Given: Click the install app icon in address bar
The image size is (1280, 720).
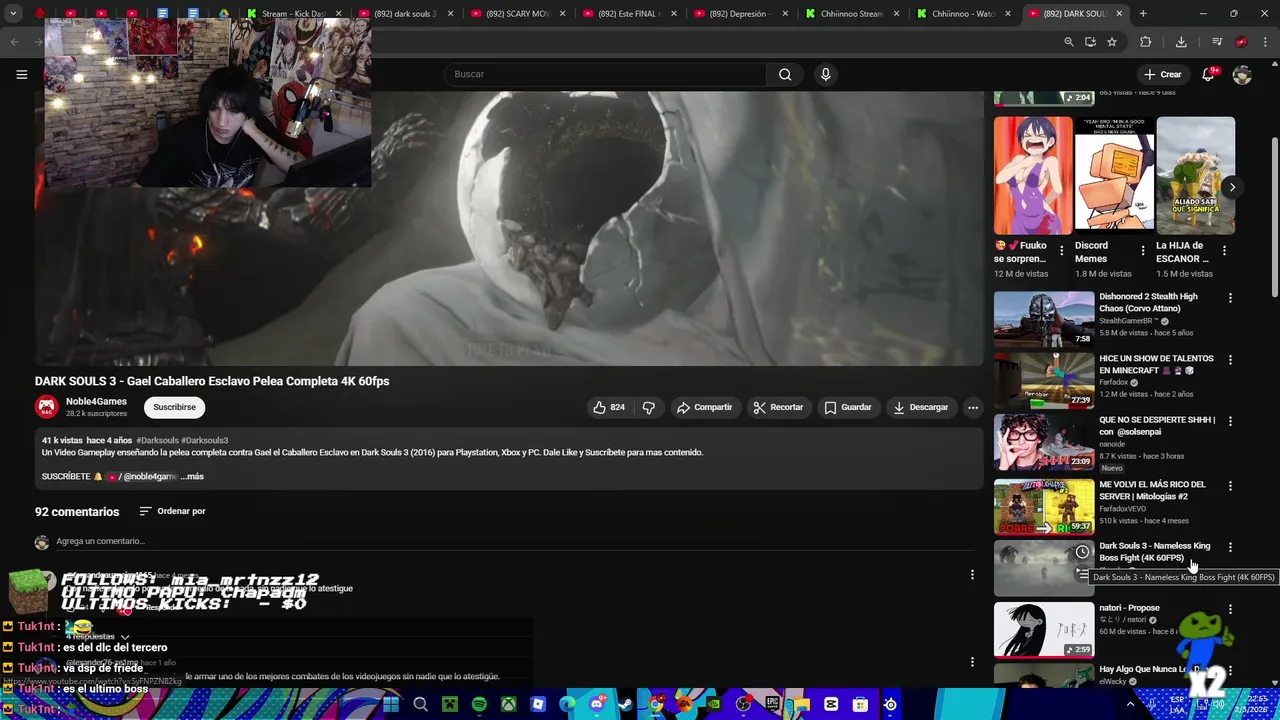Looking at the screenshot, I should (1090, 42).
